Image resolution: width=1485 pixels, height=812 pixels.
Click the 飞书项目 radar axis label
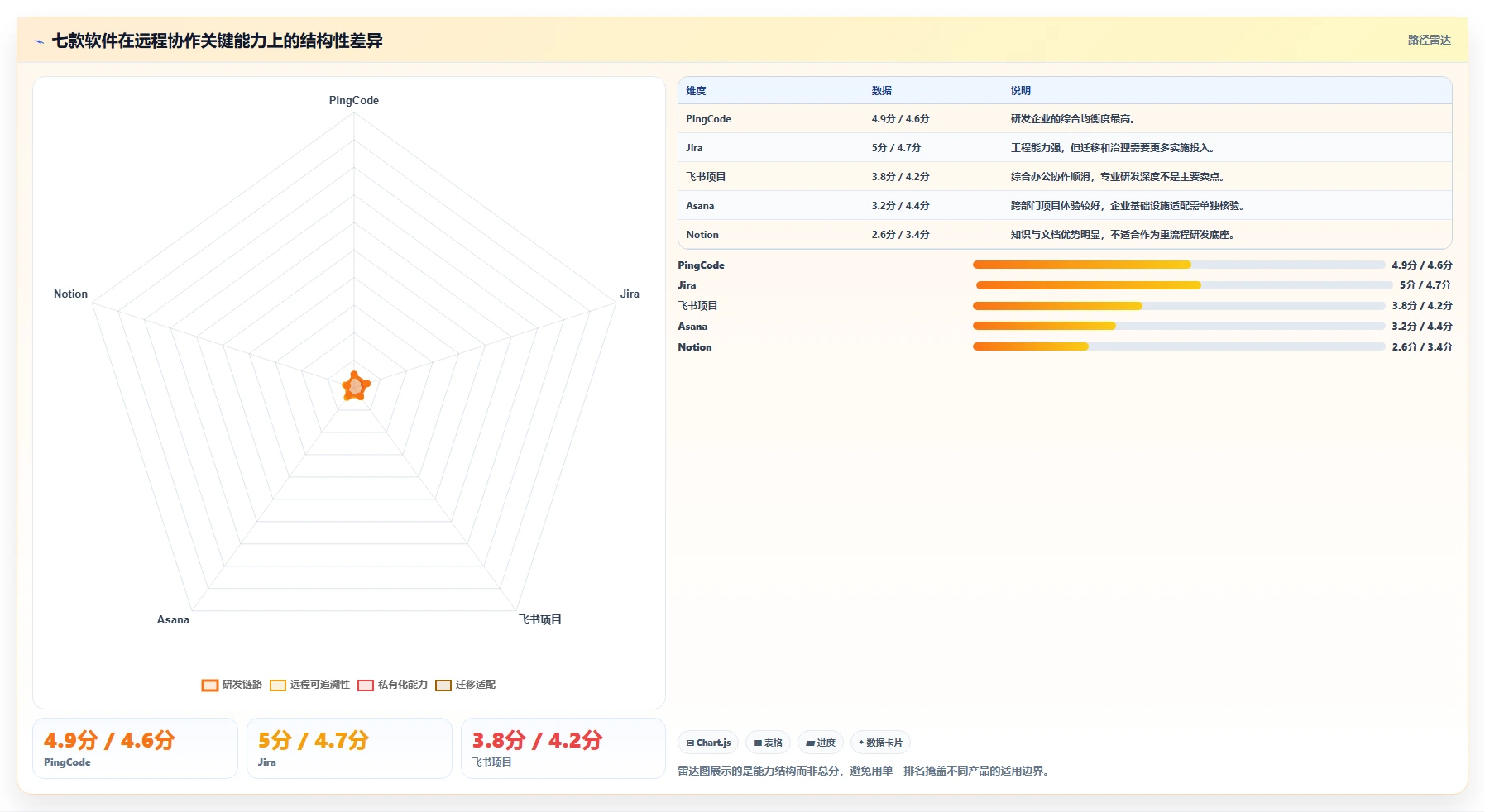point(540,619)
